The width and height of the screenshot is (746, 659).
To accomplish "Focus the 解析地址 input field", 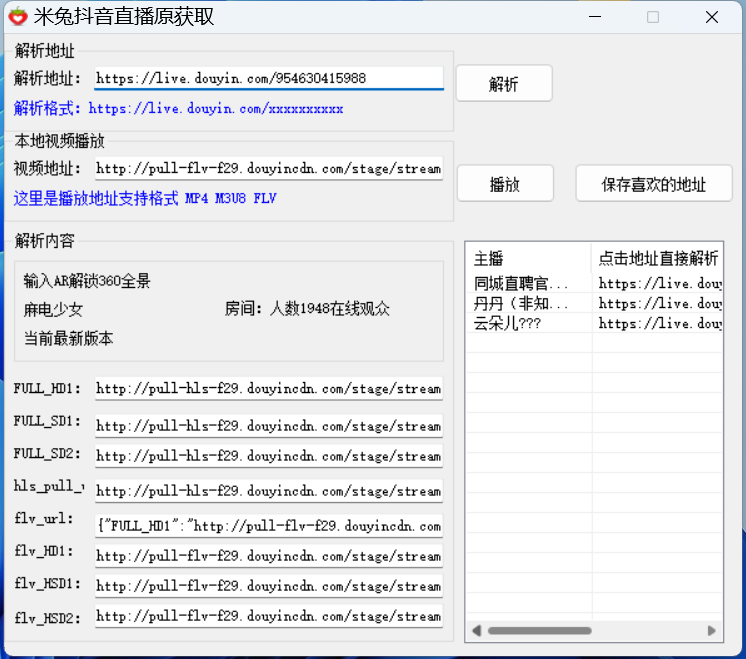I will tap(269, 78).
